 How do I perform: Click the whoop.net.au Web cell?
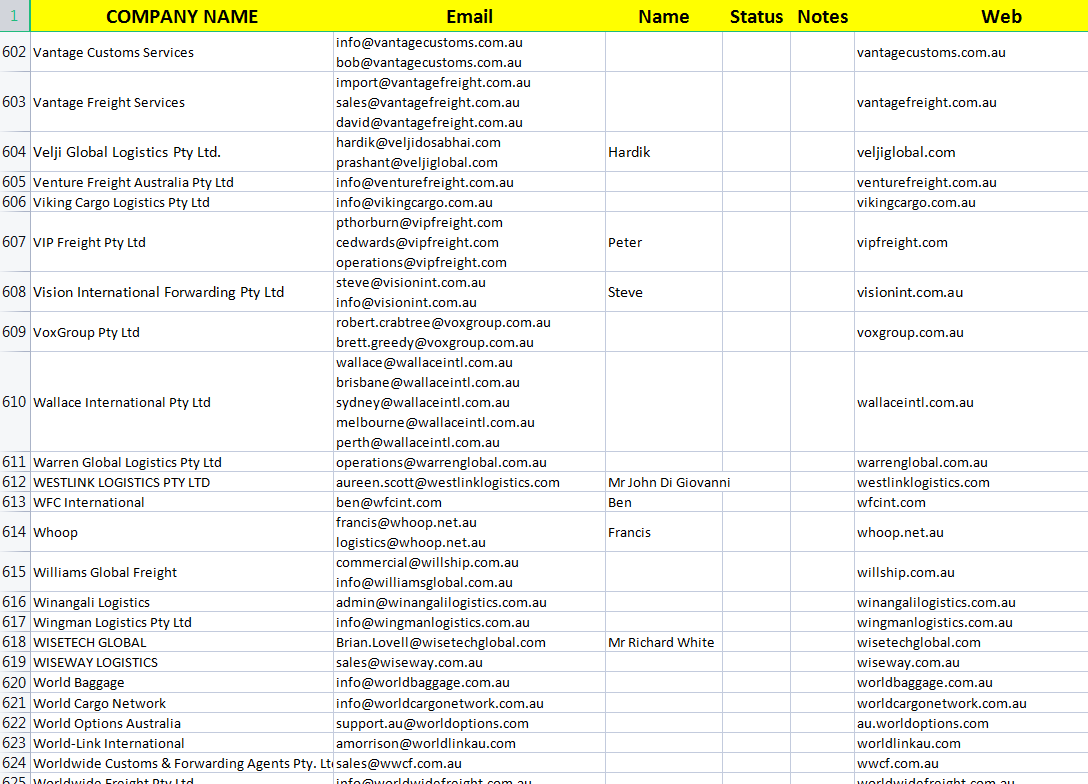(x=900, y=532)
